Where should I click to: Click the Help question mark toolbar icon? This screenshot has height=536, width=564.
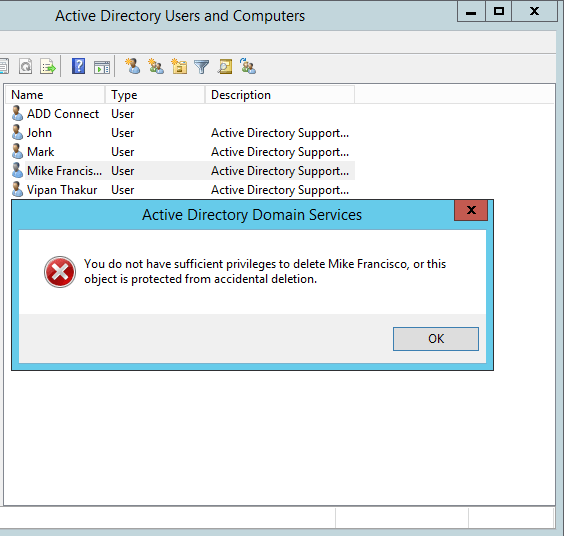78,66
